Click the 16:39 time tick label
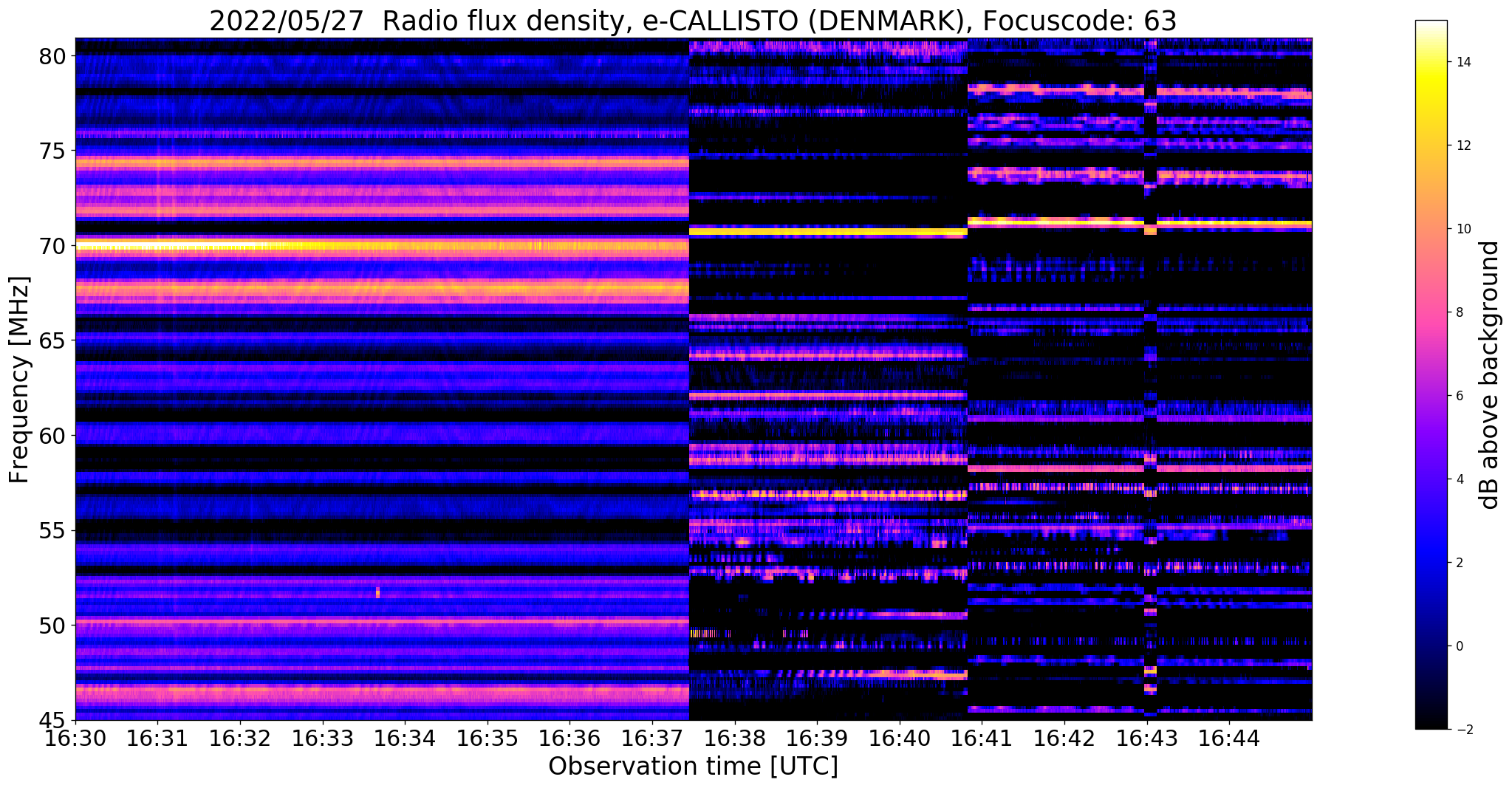Screen dimensions: 1512x788 coord(817,738)
